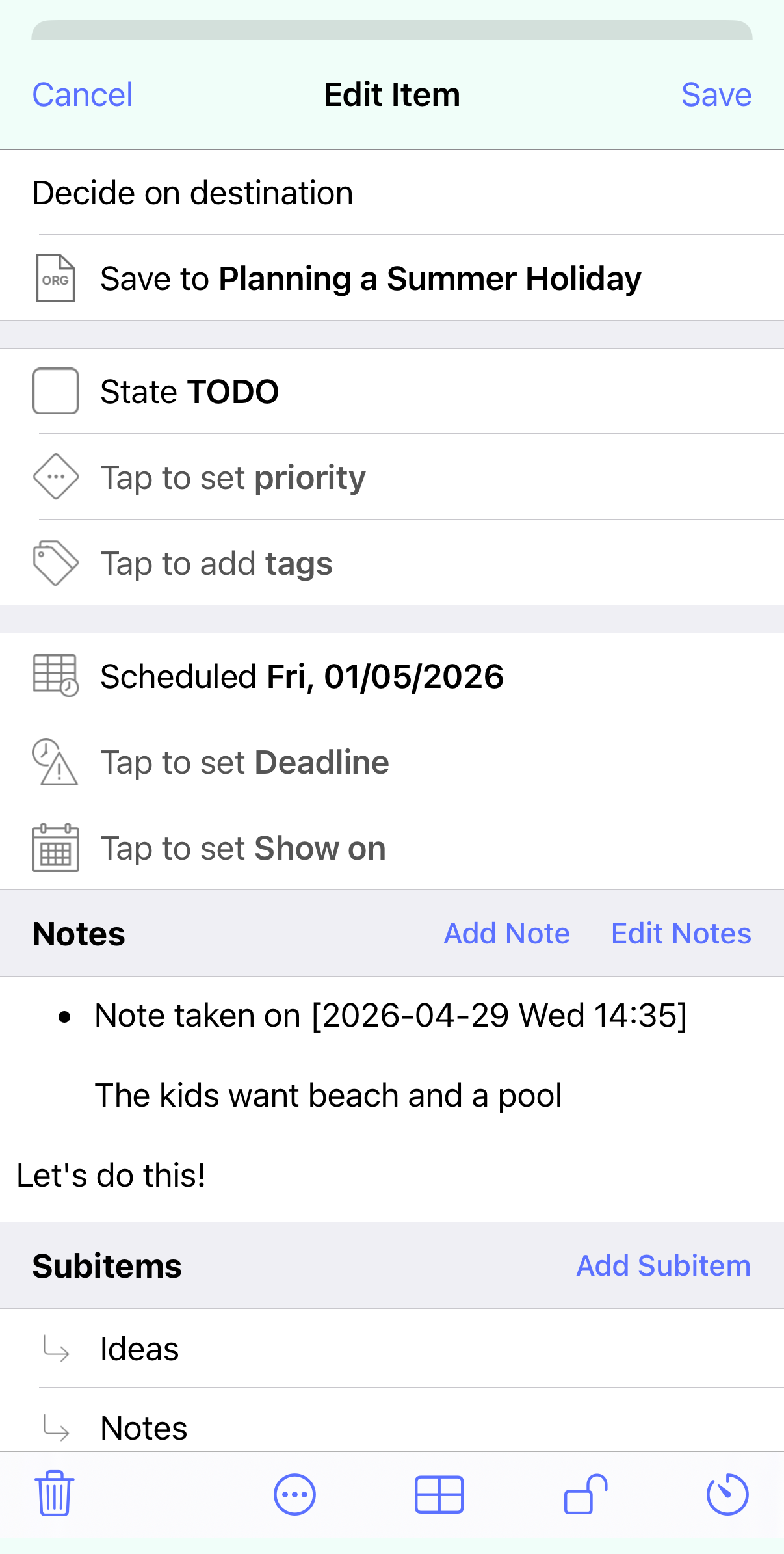Tap the deadline warning clock icon
The width and height of the screenshot is (784, 1554).
point(55,761)
